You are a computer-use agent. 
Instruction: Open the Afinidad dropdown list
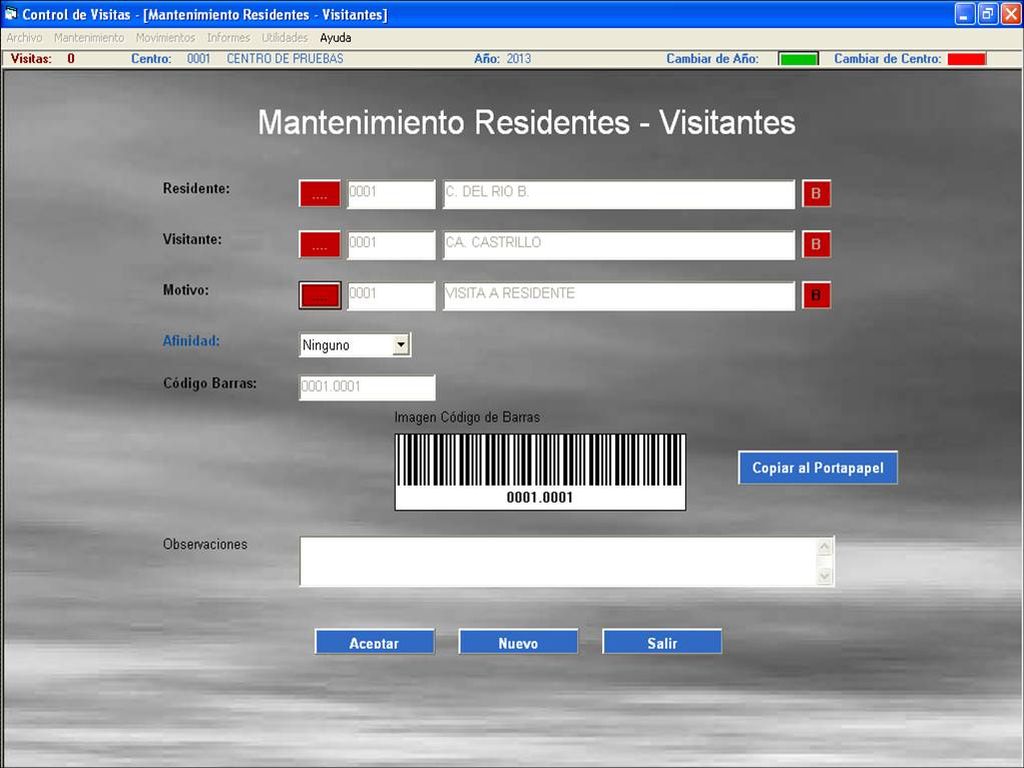point(400,345)
